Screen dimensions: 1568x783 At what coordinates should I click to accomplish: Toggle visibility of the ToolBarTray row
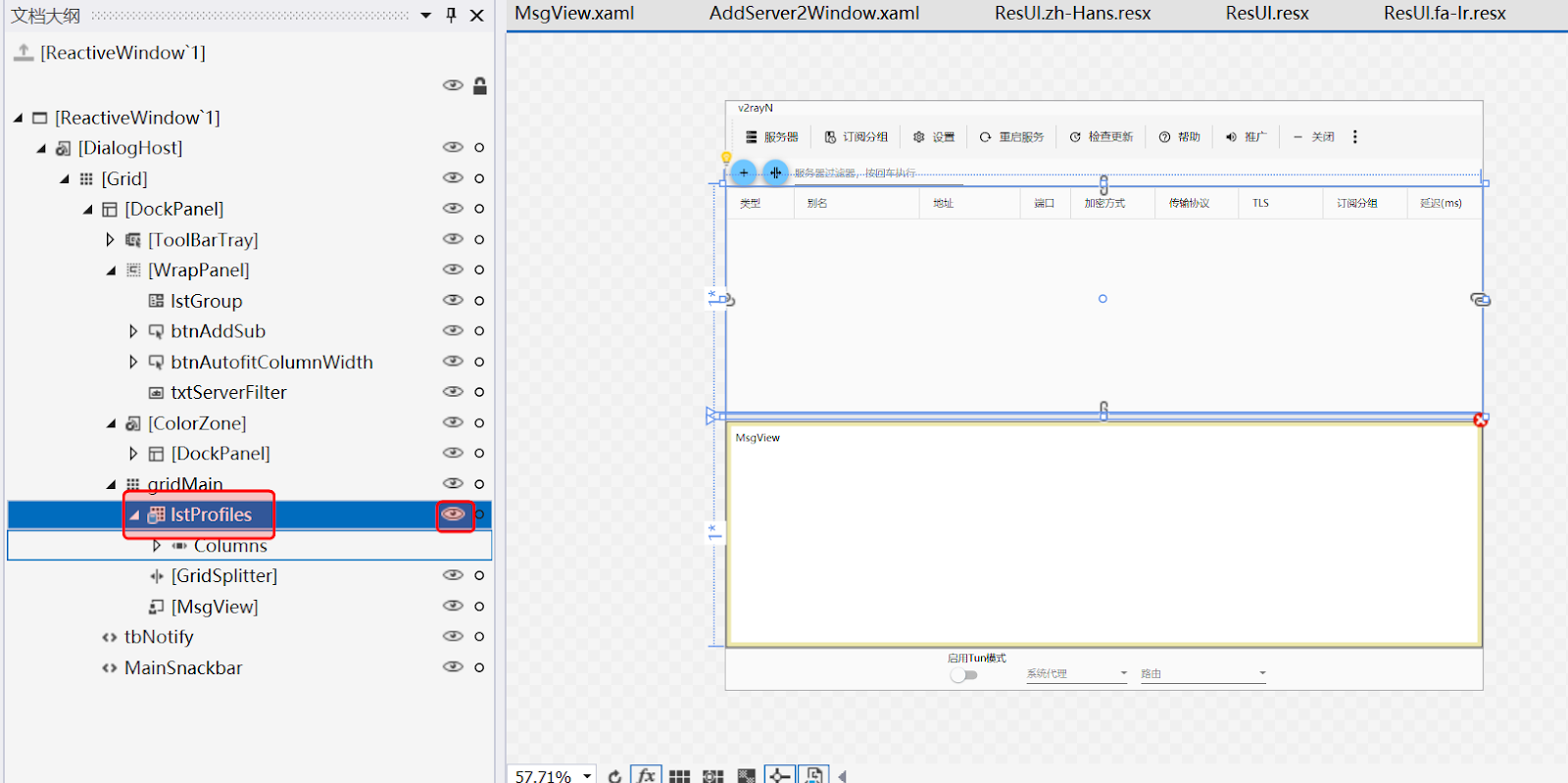pos(453,239)
